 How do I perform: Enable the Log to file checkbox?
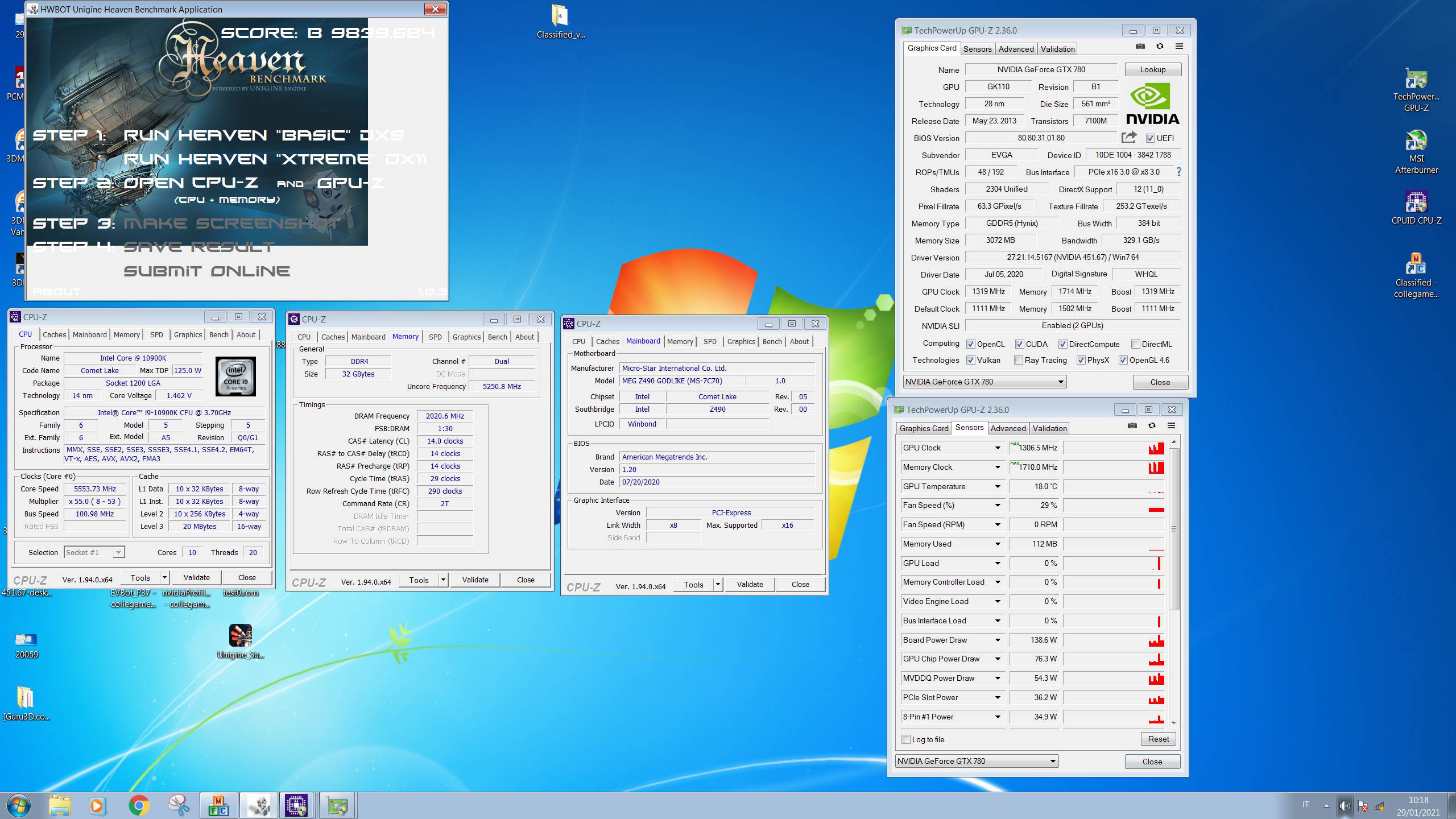pos(906,739)
